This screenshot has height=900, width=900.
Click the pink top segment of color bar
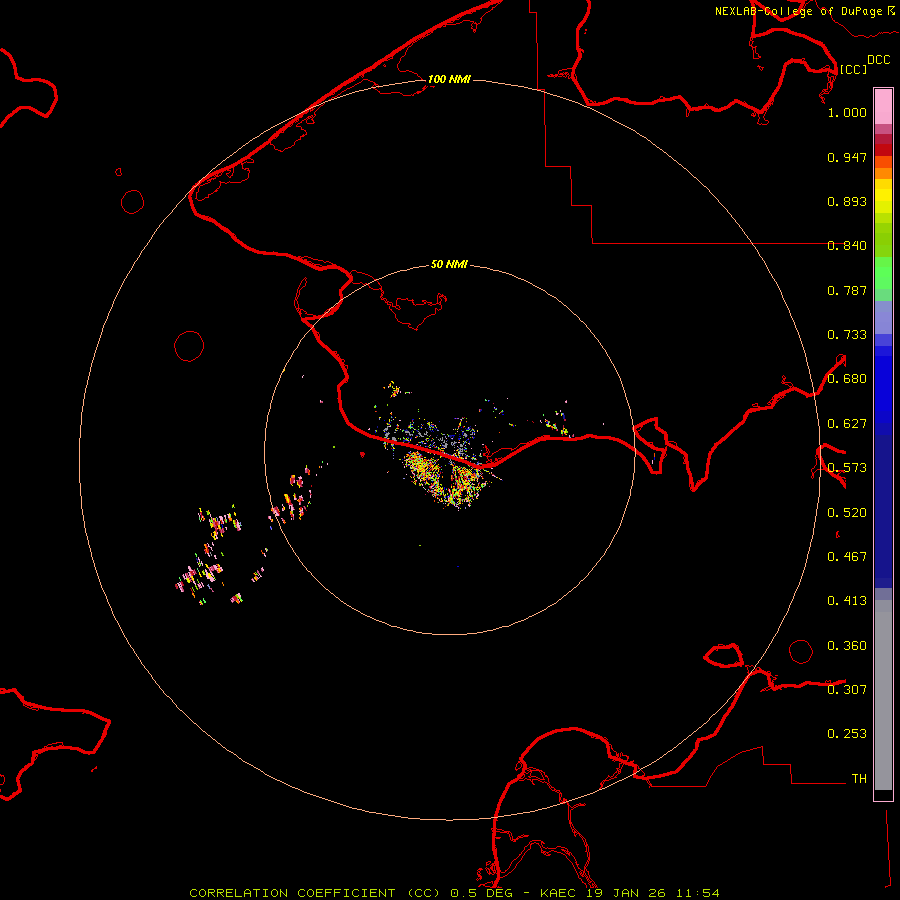tap(883, 106)
